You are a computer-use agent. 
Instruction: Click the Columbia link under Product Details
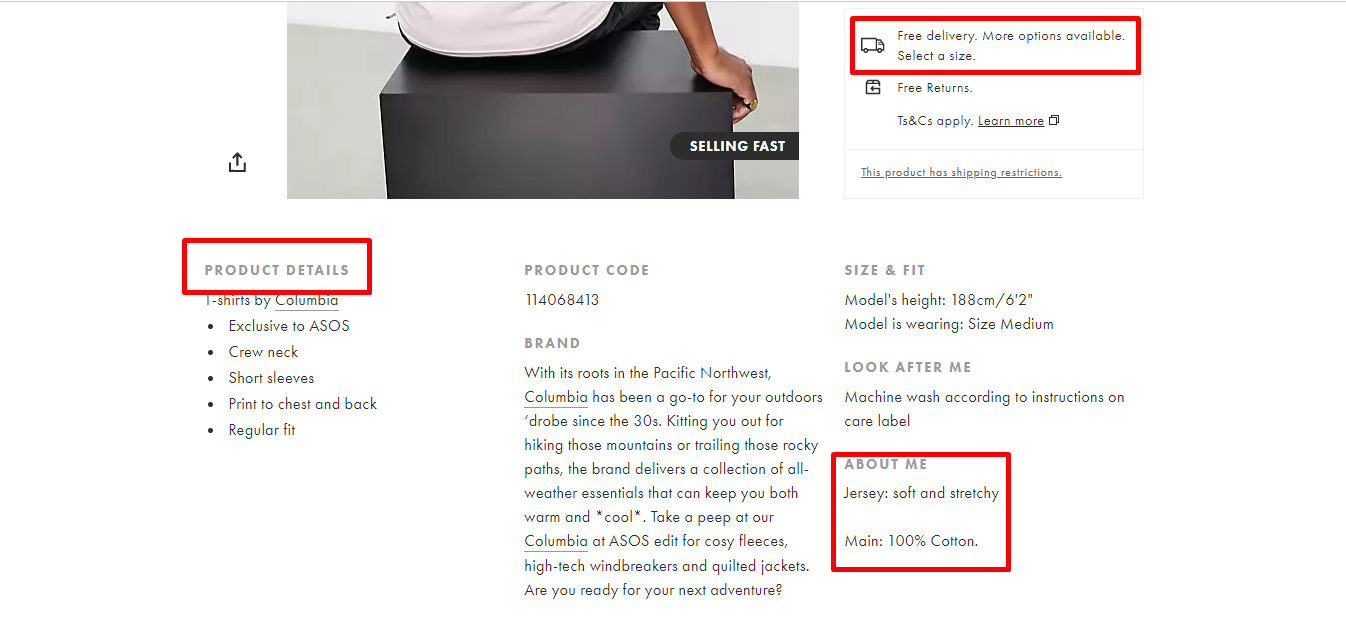pyautogui.click(x=307, y=300)
